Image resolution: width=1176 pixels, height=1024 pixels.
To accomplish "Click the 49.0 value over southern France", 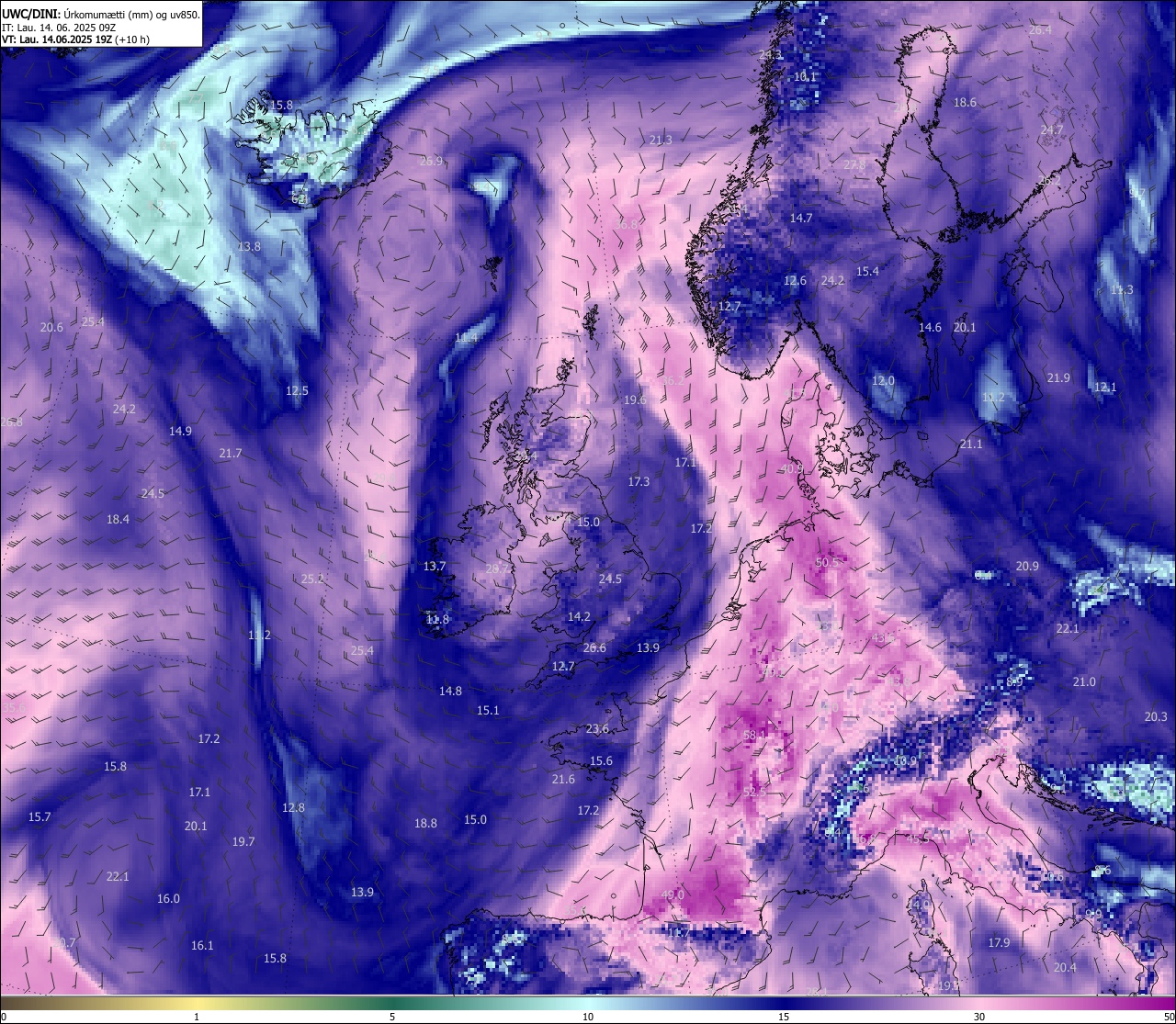I will coord(673,895).
